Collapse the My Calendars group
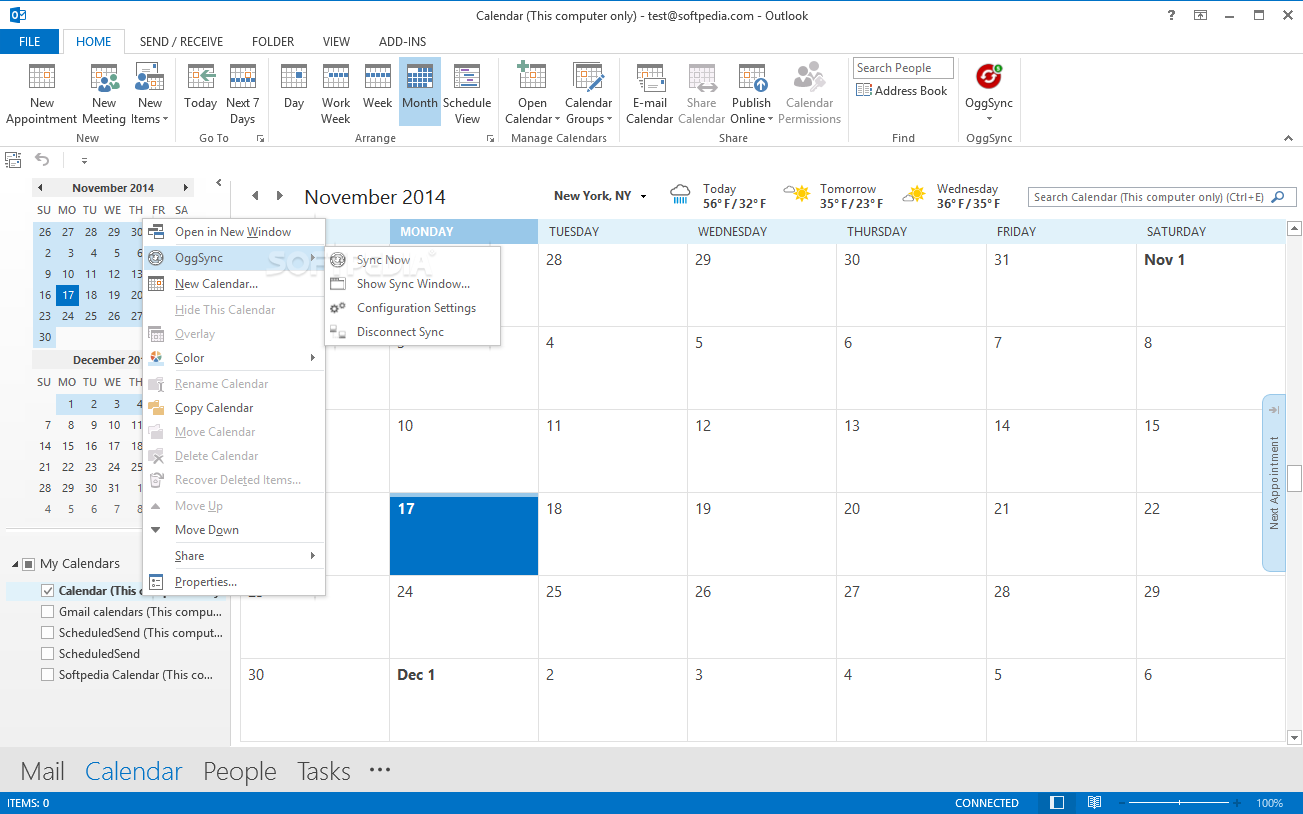Image resolution: width=1303 pixels, height=814 pixels. (14, 564)
